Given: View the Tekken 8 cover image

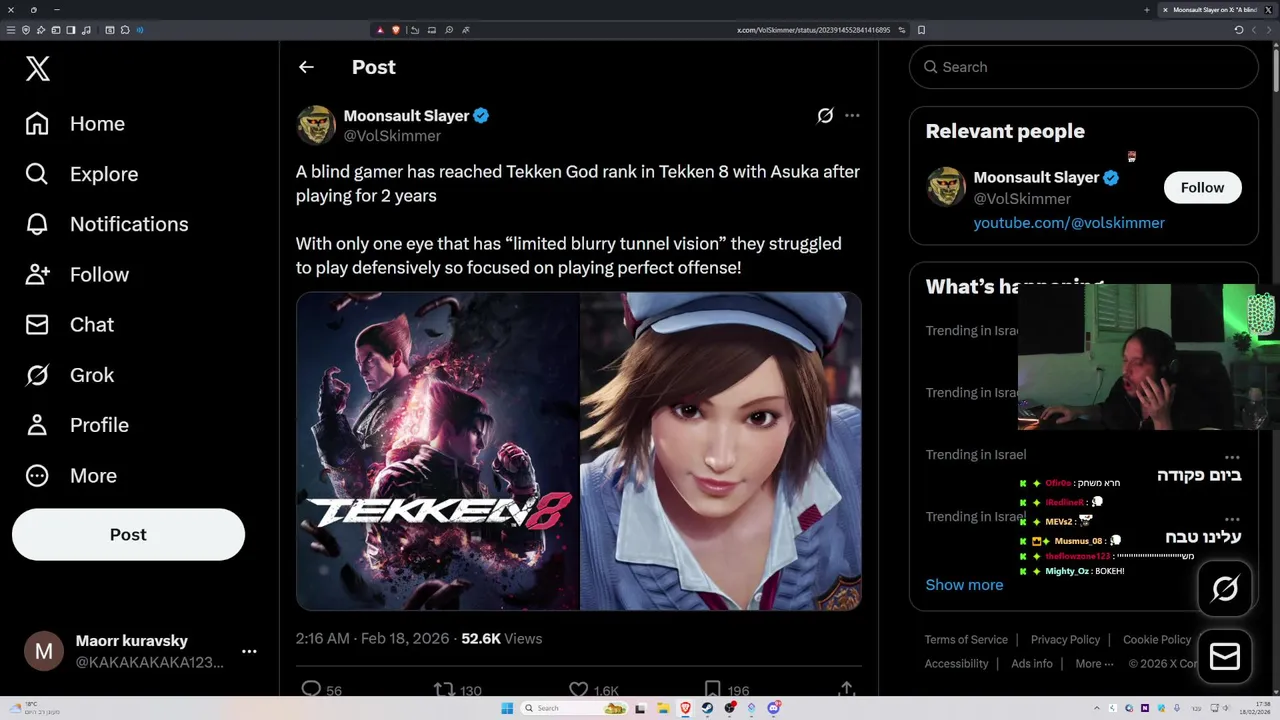Looking at the screenshot, I should [x=438, y=451].
